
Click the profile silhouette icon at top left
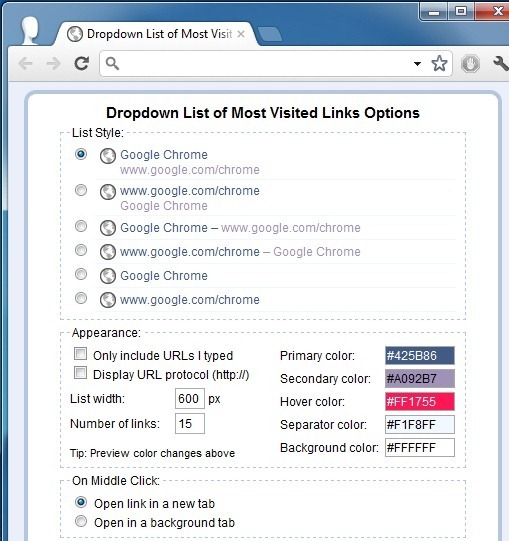point(29,30)
